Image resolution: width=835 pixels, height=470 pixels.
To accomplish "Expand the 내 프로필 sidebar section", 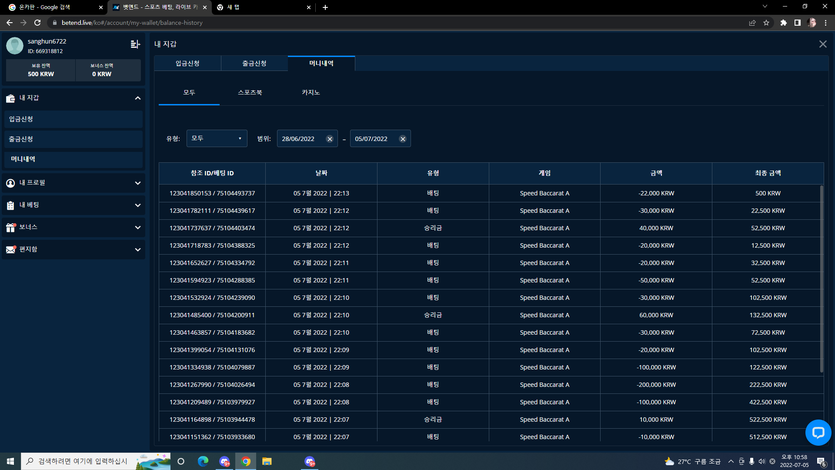I will tap(137, 183).
